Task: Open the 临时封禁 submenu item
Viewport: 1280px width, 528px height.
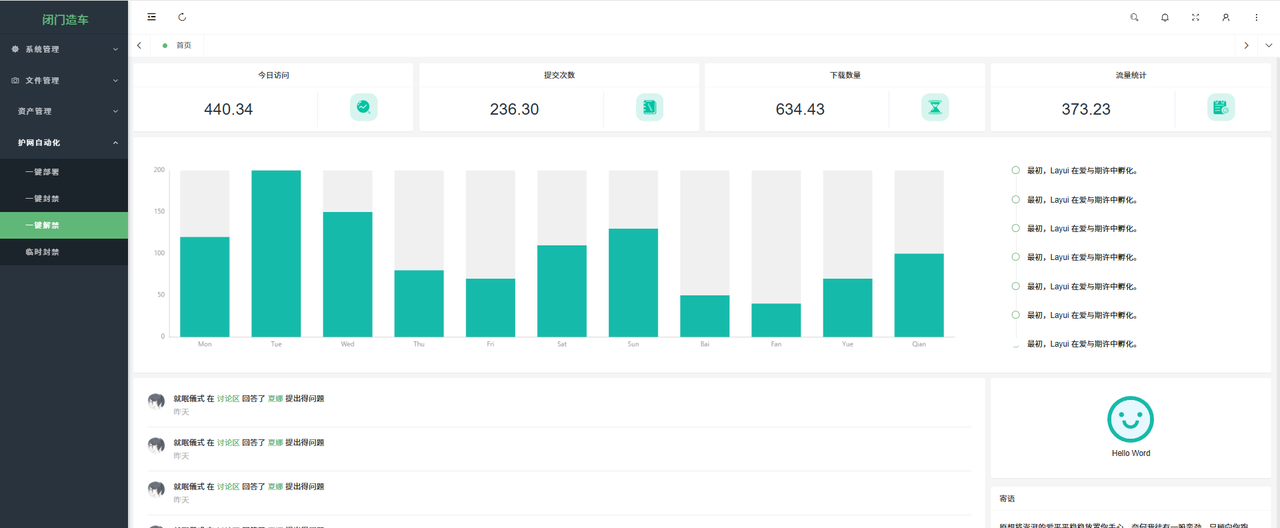Action: coord(64,252)
